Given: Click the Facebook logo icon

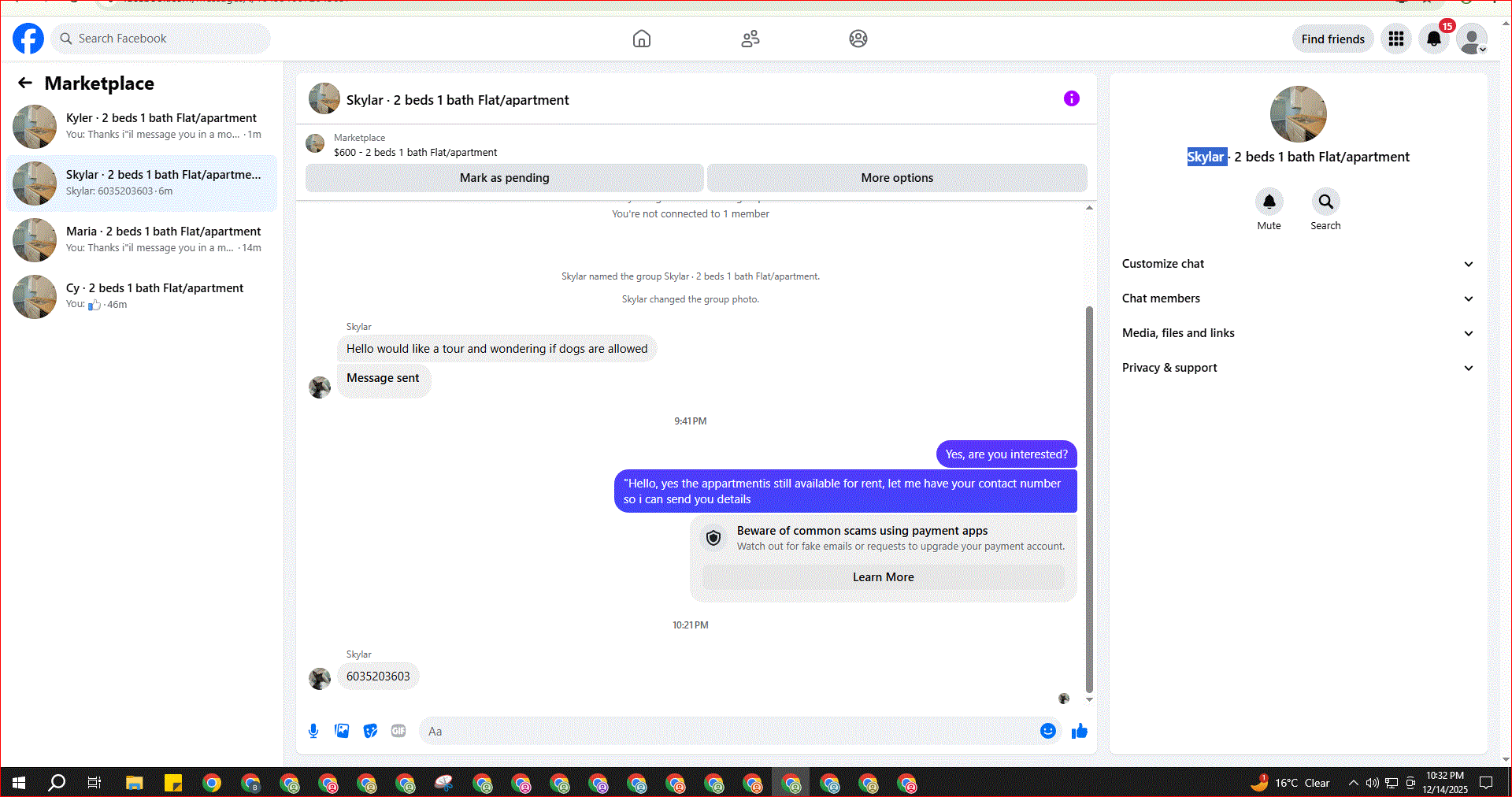Looking at the screenshot, I should tap(28, 39).
